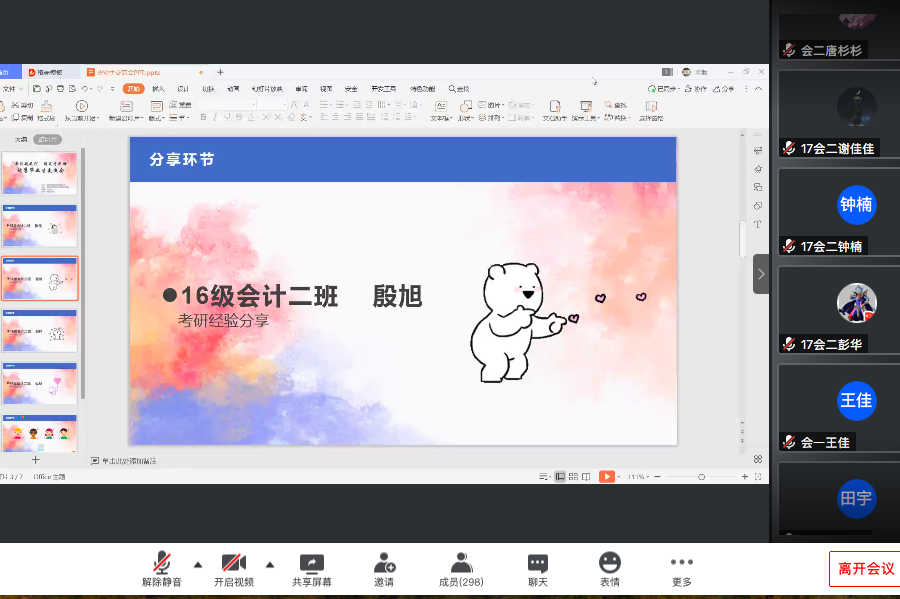This screenshot has width=900, height=599.
Task: Expand audio options arrow beside 解除静音
Action: pyautogui.click(x=197, y=563)
